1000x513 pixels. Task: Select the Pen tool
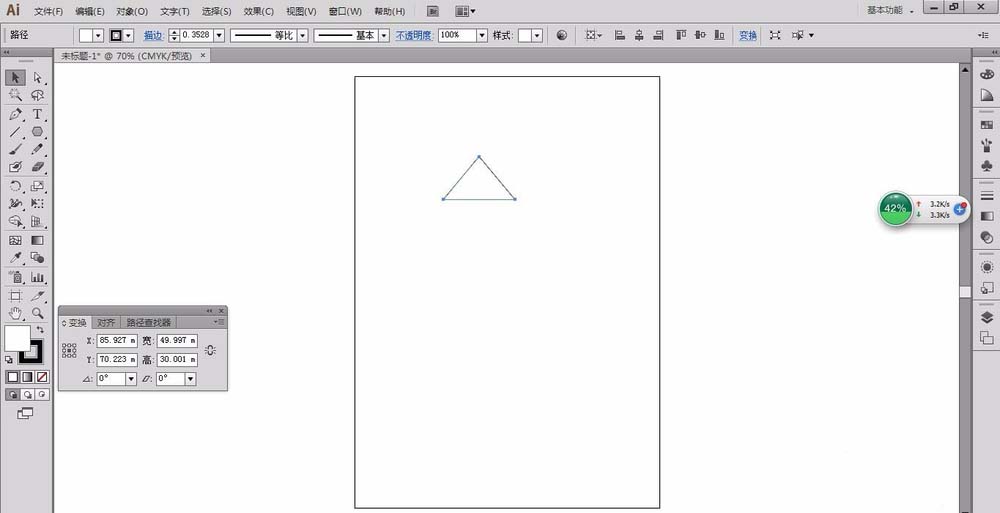click(x=15, y=114)
